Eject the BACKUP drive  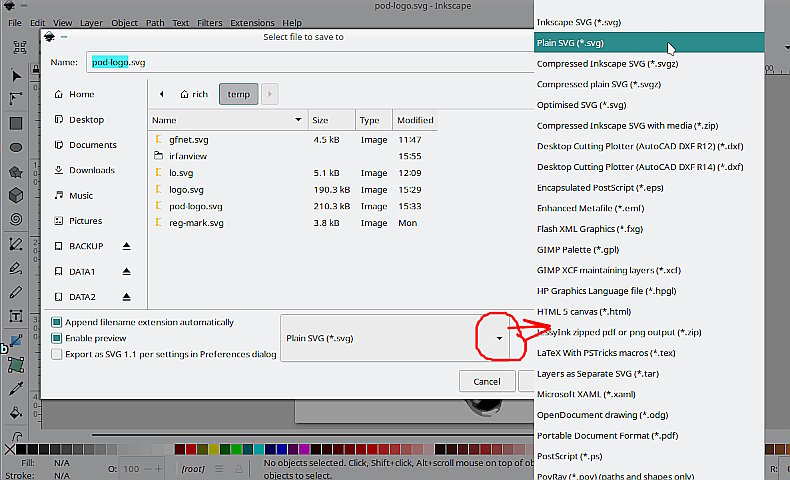pyautogui.click(x=126, y=246)
